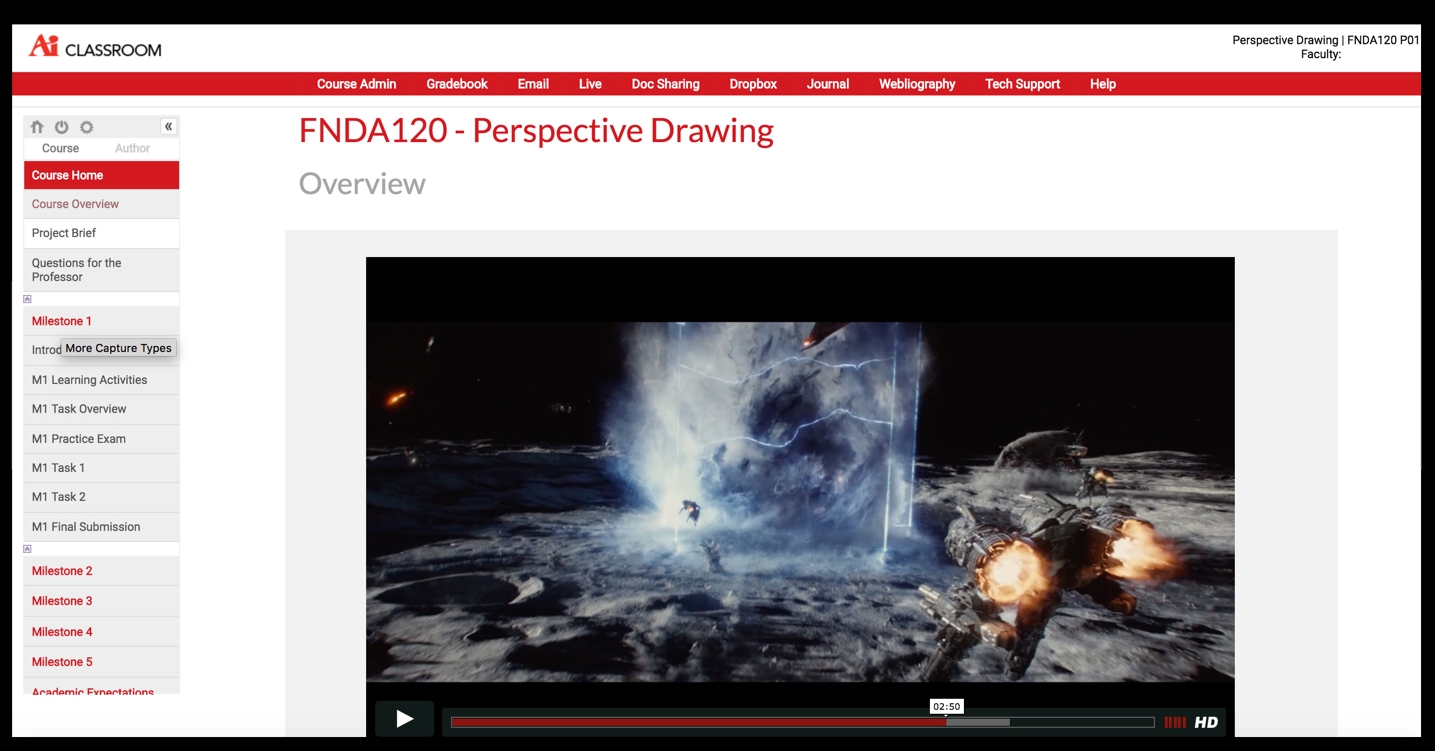Image resolution: width=1435 pixels, height=751 pixels.
Task: Open the Journal menu item
Action: click(828, 84)
